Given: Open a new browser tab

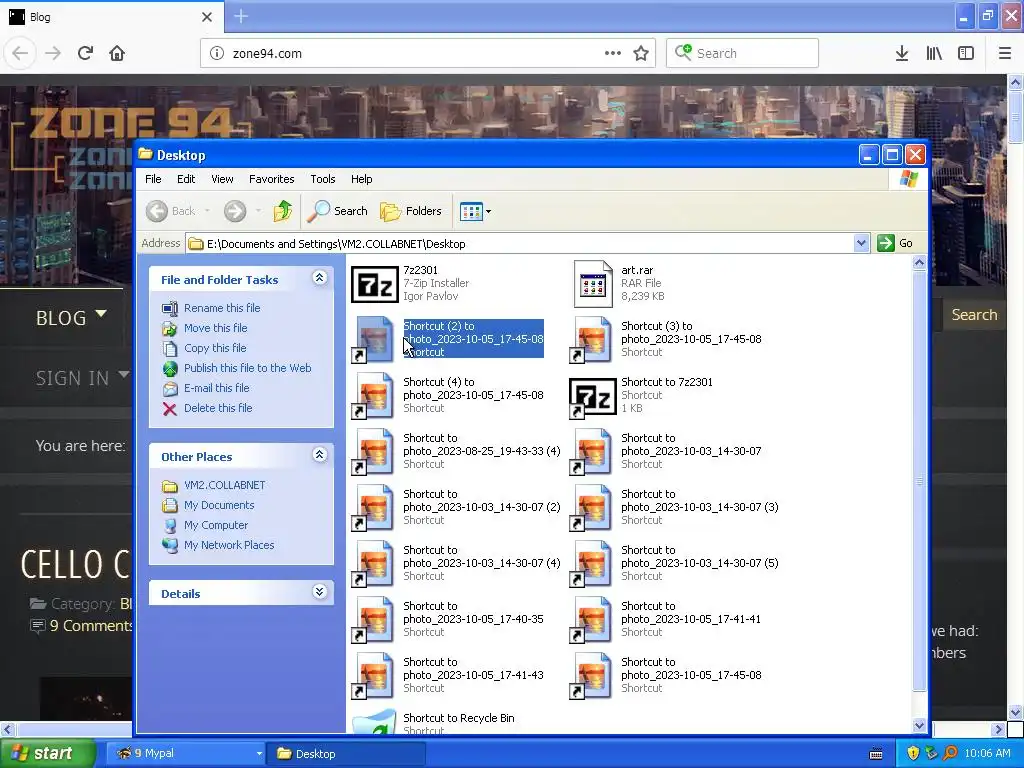Looking at the screenshot, I should click(241, 16).
